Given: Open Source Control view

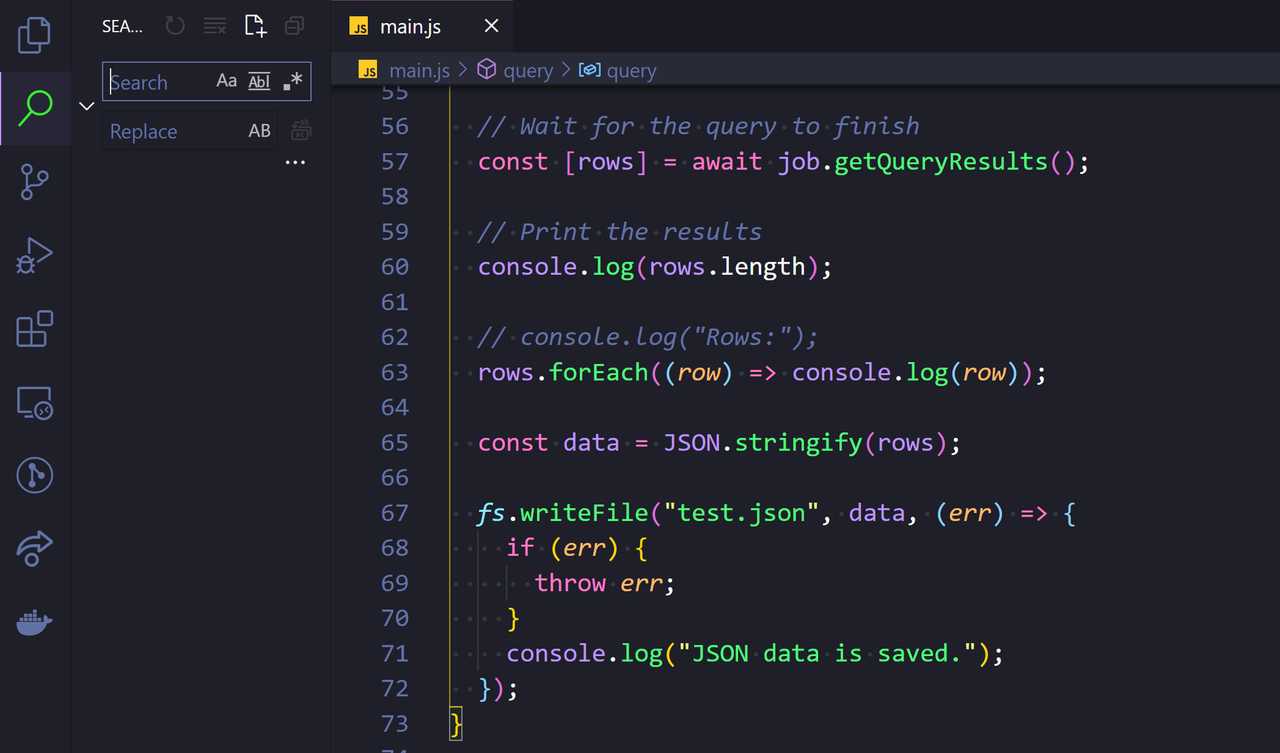Looking at the screenshot, I should (x=35, y=182).
